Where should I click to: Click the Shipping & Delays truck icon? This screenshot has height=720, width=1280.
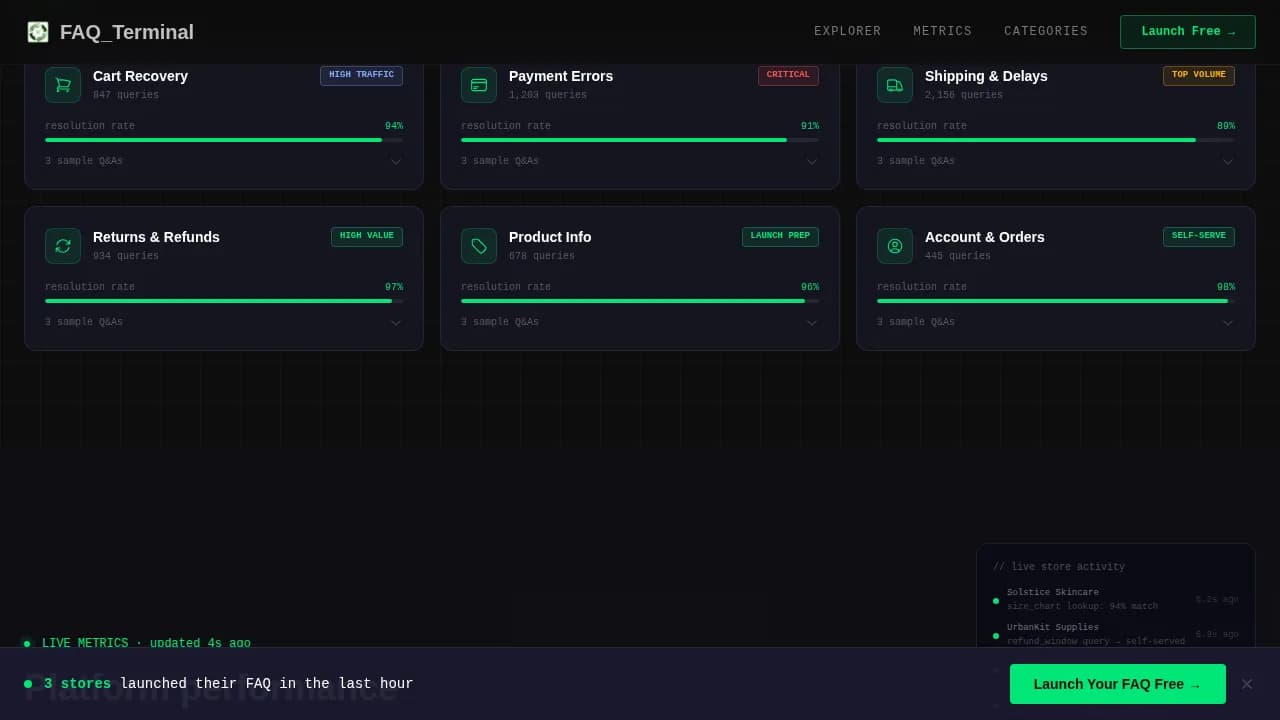pos(895,85)
